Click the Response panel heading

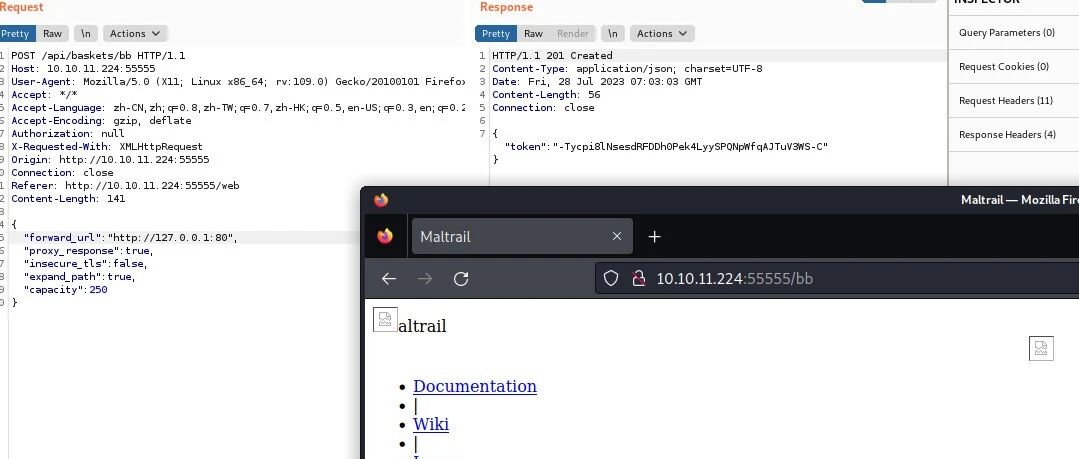click(506, 7)
